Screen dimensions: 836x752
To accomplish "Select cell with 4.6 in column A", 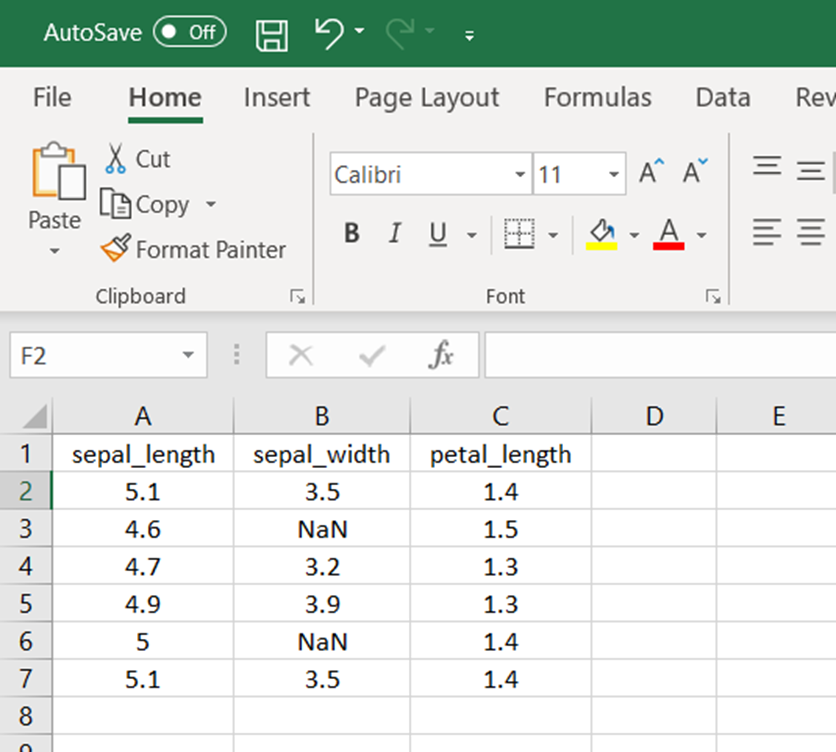I will pyautogui.click(x=143, y=529).
